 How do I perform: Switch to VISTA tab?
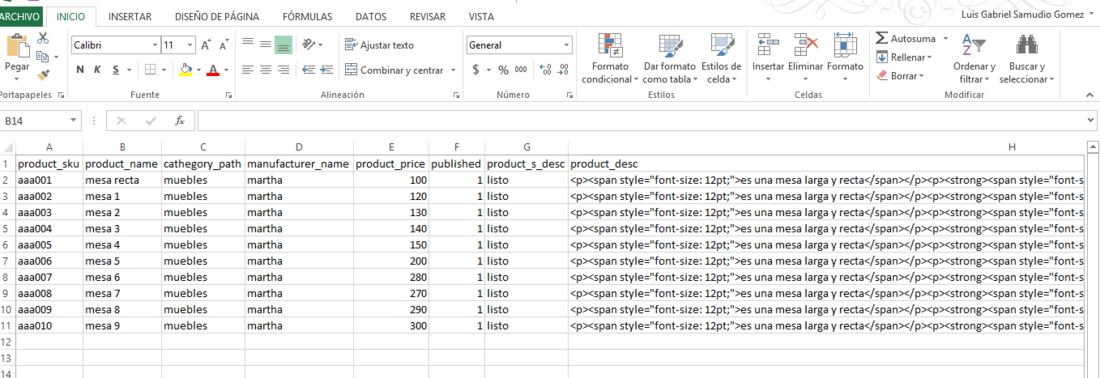point(481,16)
